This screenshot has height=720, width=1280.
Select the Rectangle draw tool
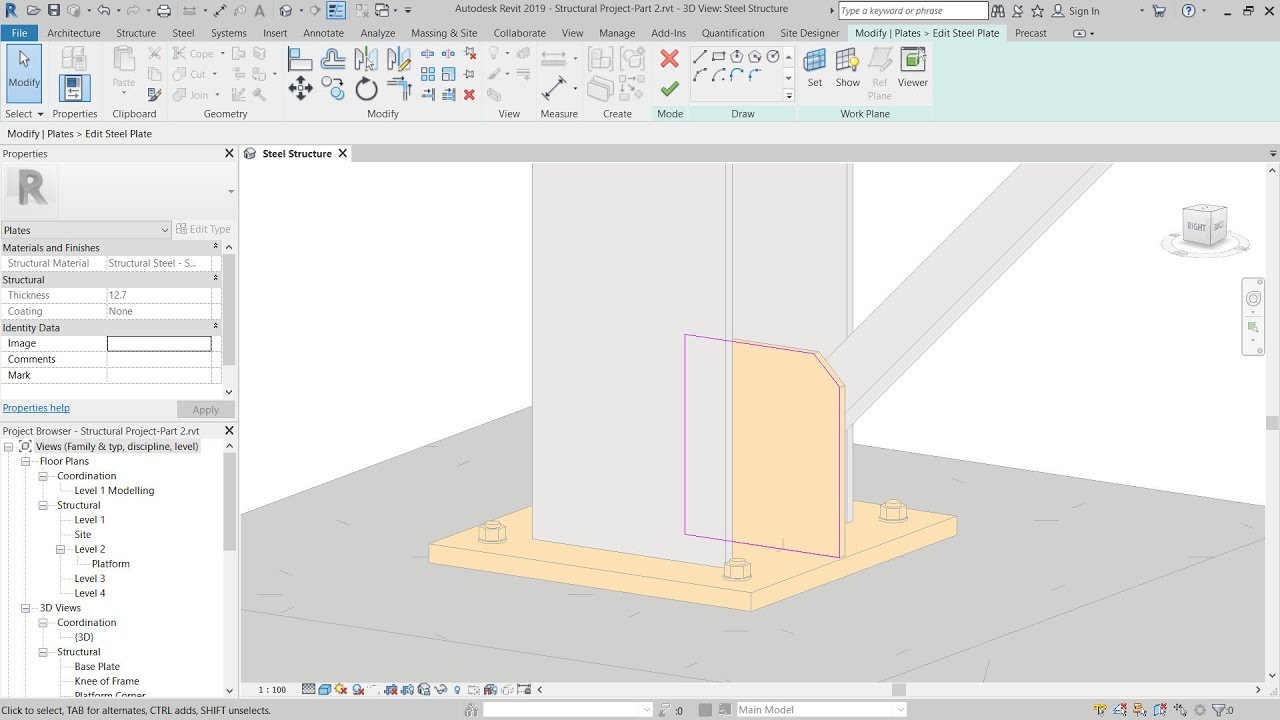tap(719, 55)
